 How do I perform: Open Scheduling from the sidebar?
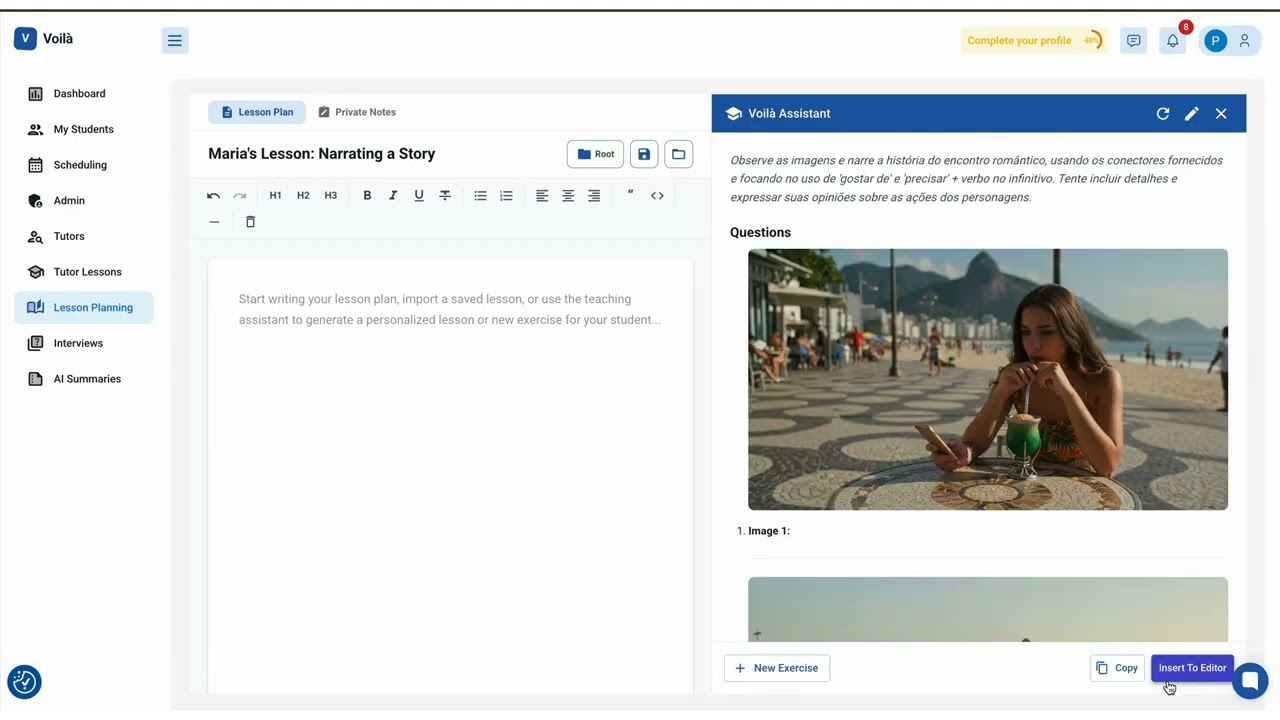[x=84, y=165]
